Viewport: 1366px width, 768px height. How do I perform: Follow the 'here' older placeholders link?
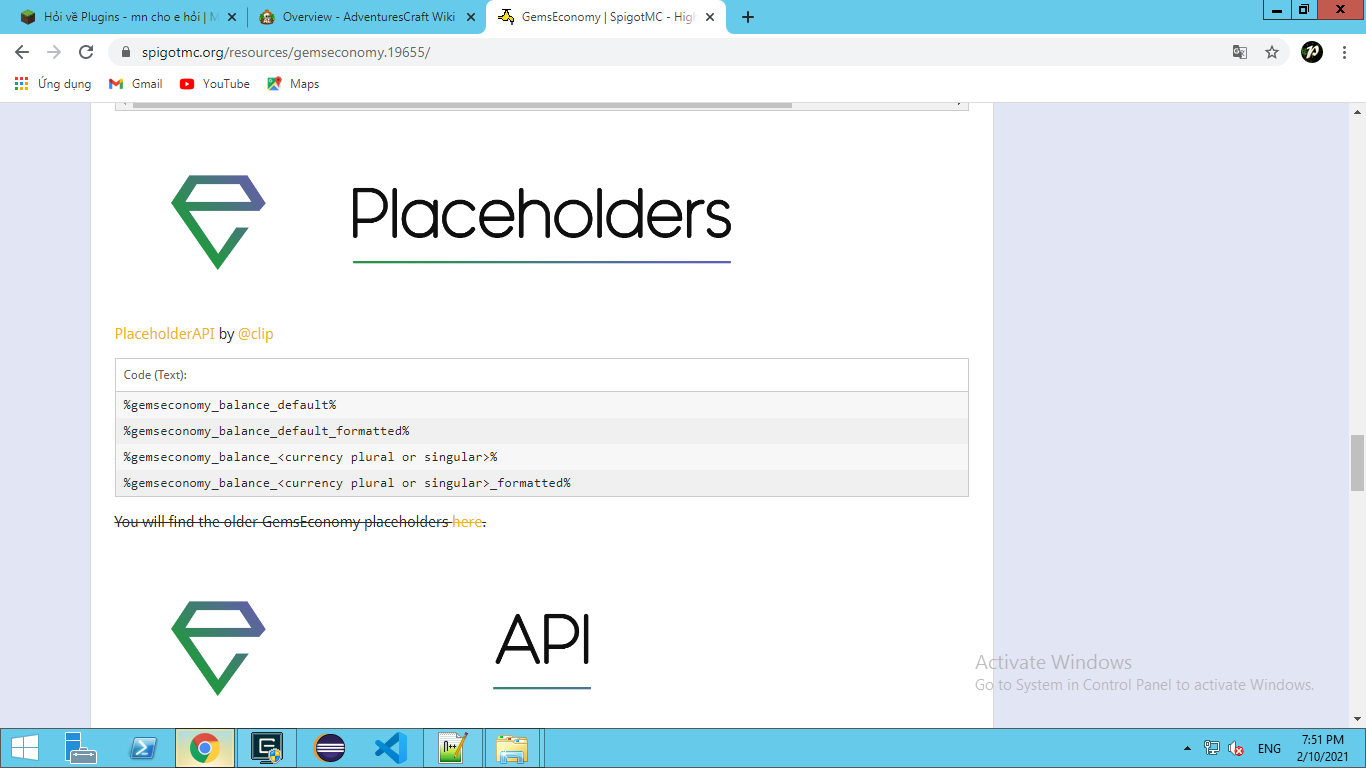tap(467, 522)
